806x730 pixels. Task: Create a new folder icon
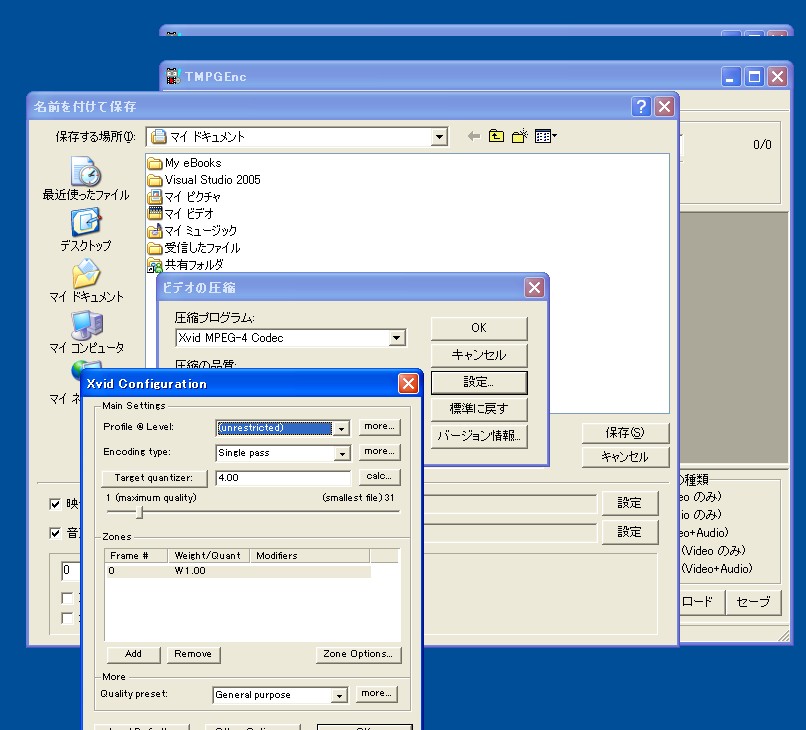(x=519, y=136)
